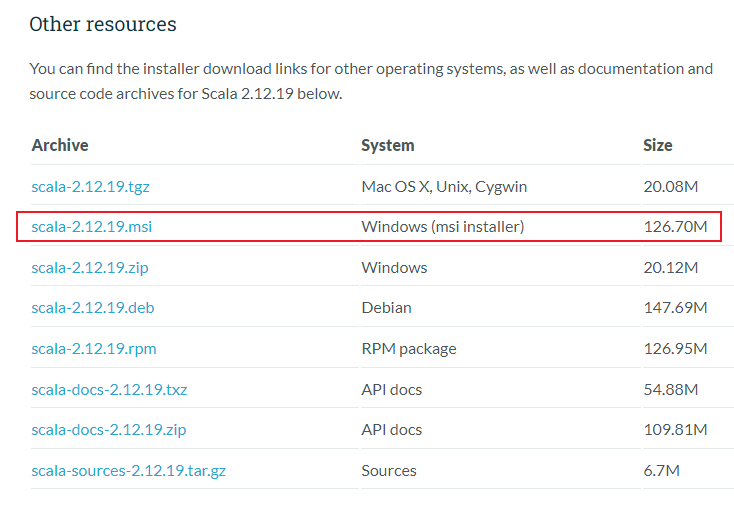Screen dimensions: 734x505
Task: Click the 54.88M size value
Action: [x=670, y=389]
